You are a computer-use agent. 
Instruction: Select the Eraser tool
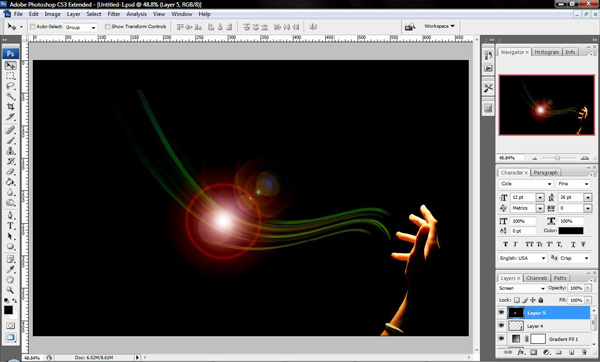tap(10, 171)
